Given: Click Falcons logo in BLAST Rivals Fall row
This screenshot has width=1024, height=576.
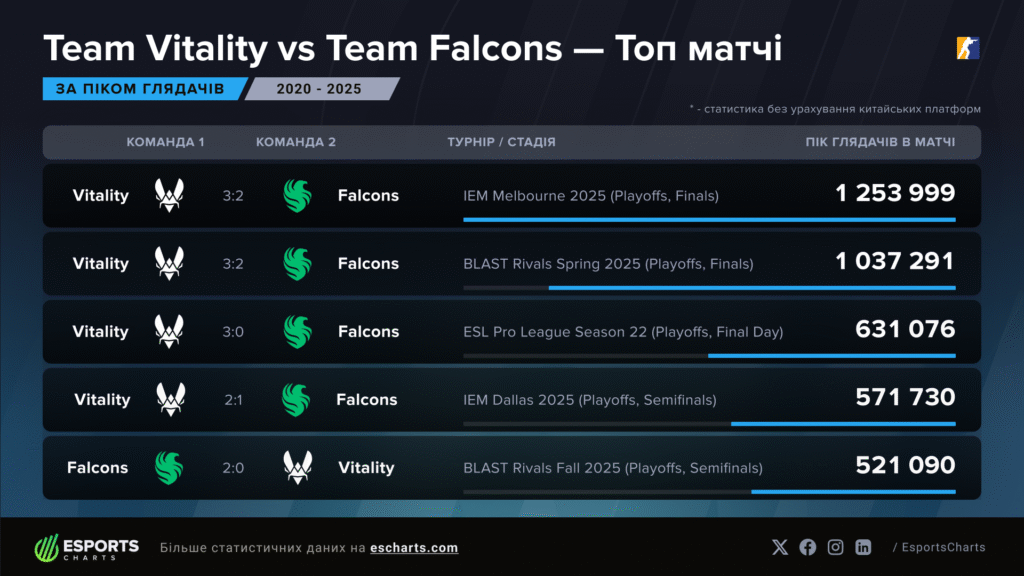Looking at the screenshot, I should click(x=169, y=468).
